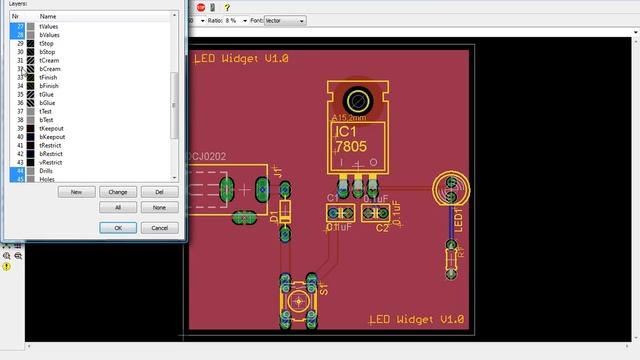Click the zoom in magnifier icon
The width and height of the screenshot is (640, 360).
[7, 256]
